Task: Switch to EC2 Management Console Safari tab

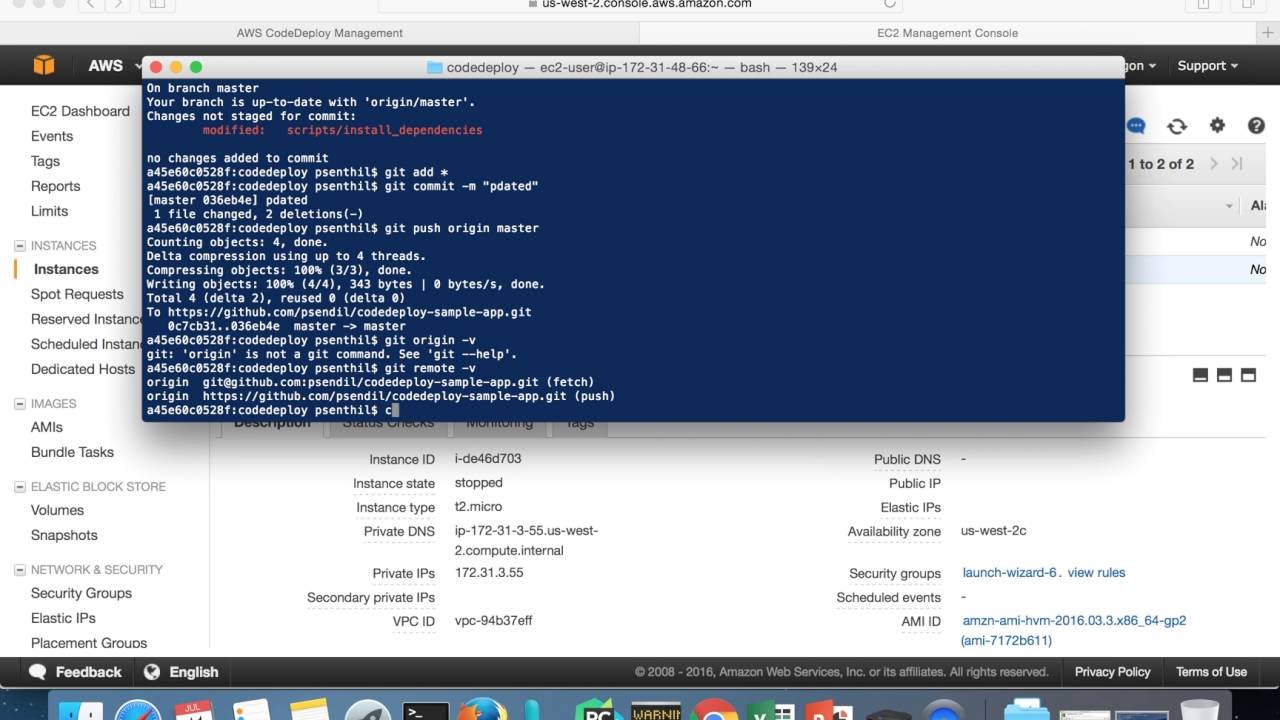Action: 947,33
